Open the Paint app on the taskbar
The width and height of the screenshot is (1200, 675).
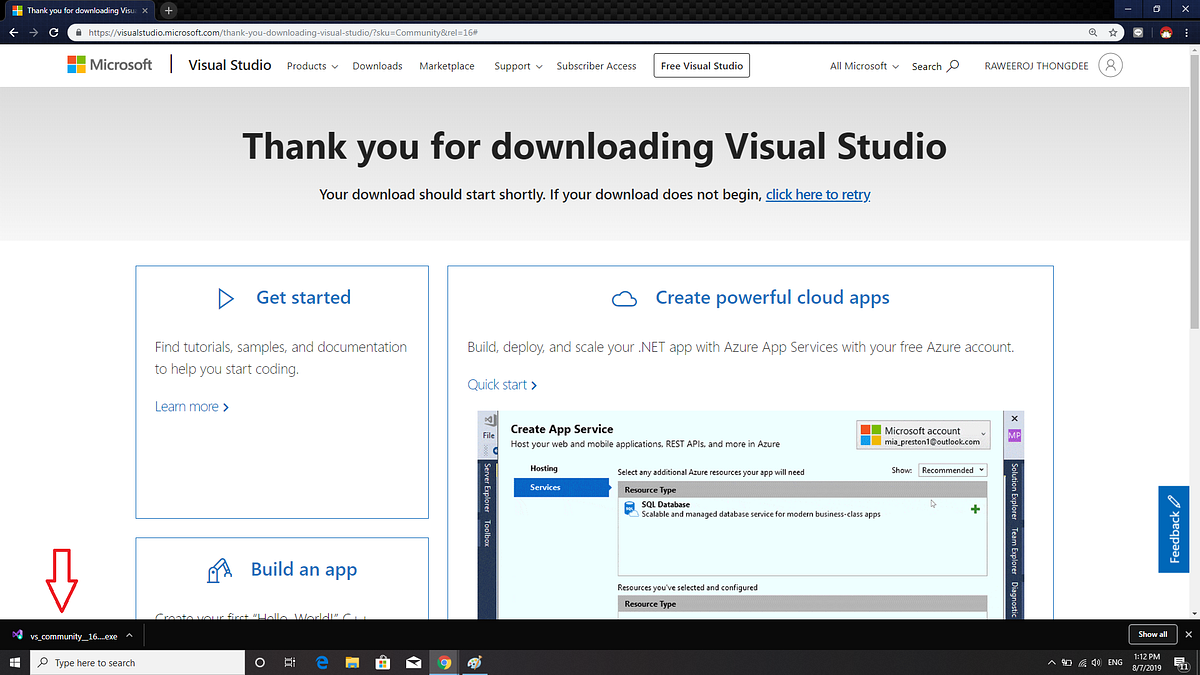(x=474, y=662)
